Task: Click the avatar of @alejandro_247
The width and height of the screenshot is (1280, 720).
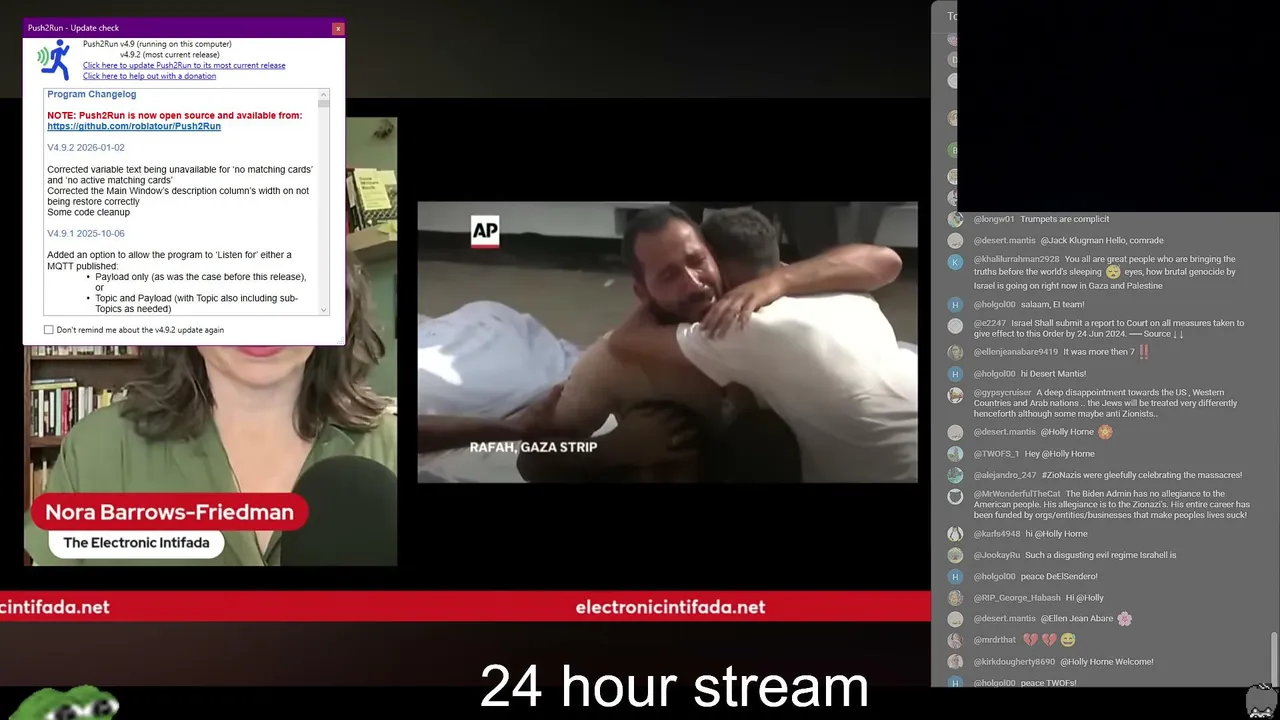Action: tap(955, 476)
